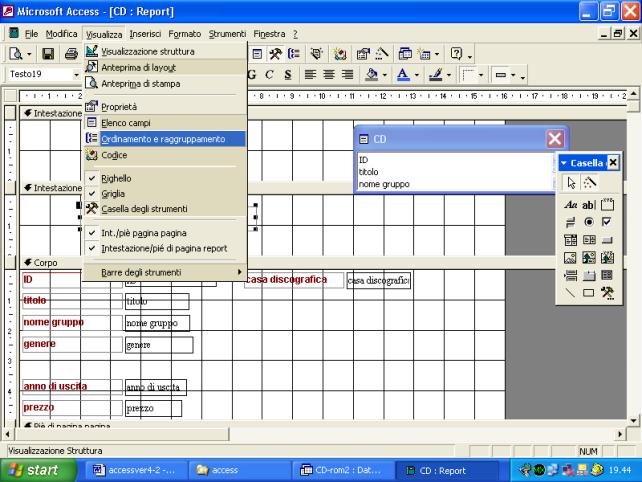Click the Center alignment icon
The width and height of the screenshot is (642, 482).
coord(328,75)
